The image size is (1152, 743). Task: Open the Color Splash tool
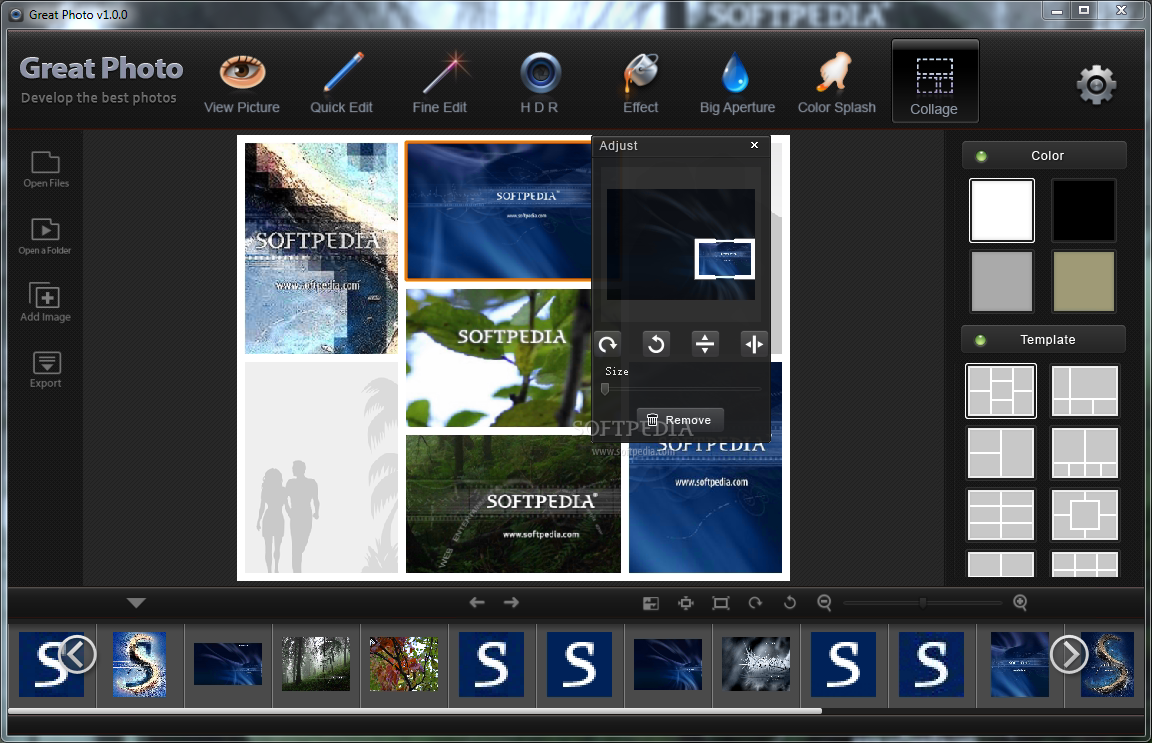pos(836,83)
